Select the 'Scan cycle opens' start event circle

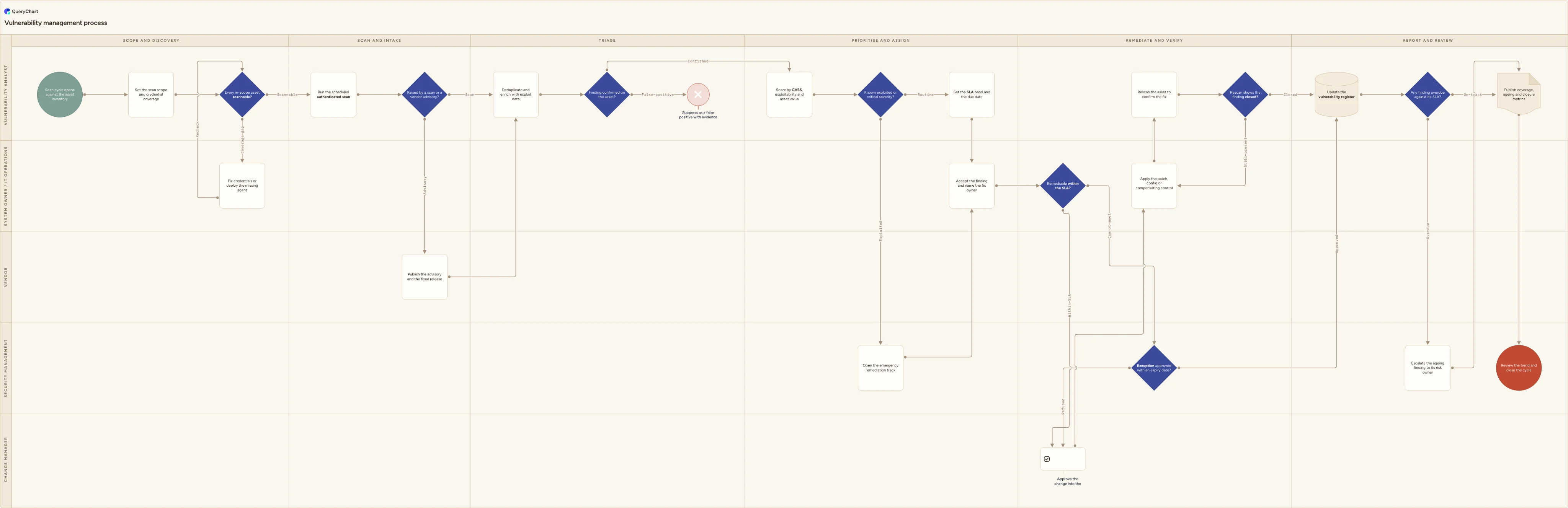tap(60, 94)
